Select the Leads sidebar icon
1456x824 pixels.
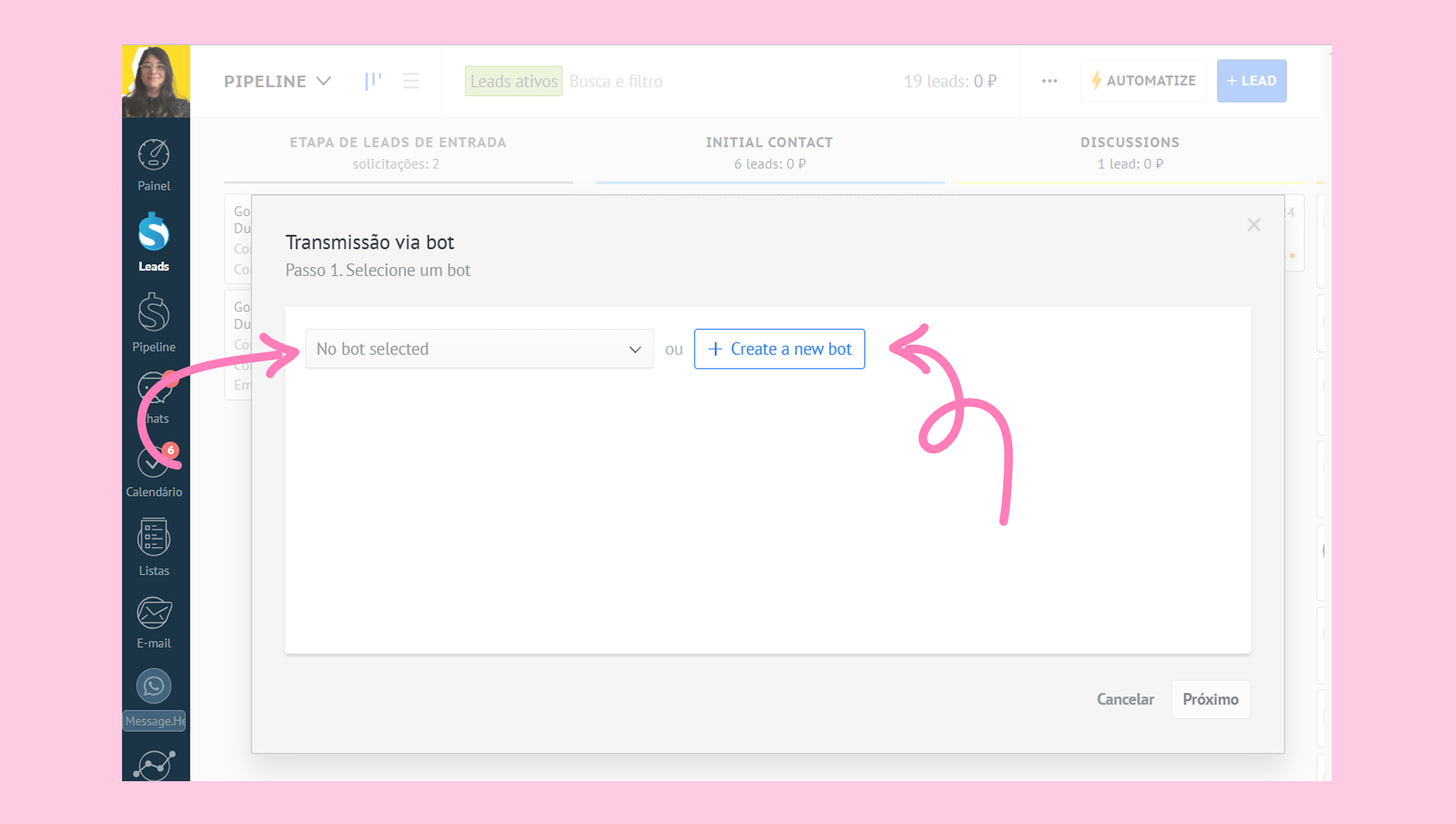coord(154,232)
